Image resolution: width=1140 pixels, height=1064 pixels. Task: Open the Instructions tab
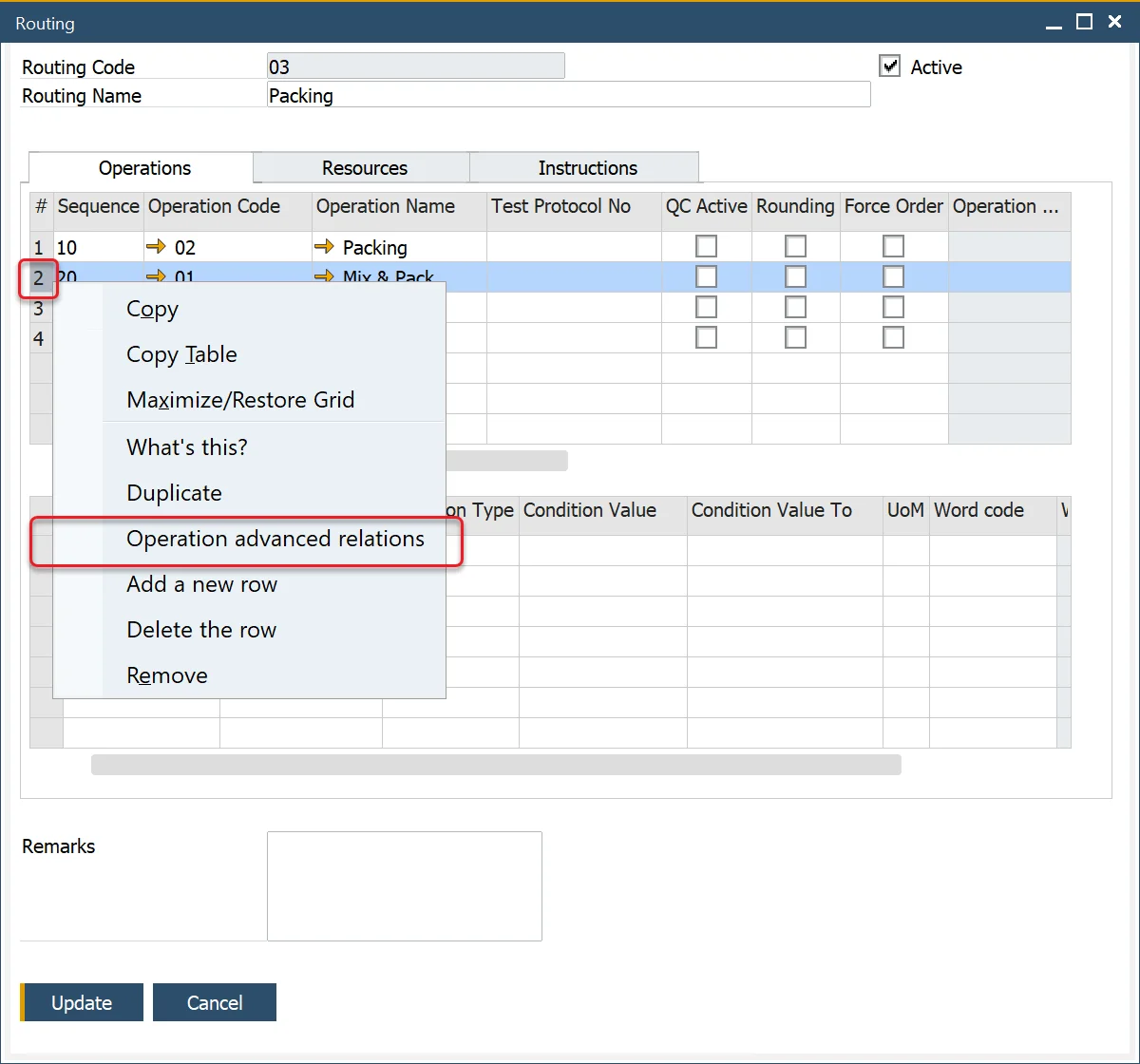pyautogui.click(x=587, y=168)
